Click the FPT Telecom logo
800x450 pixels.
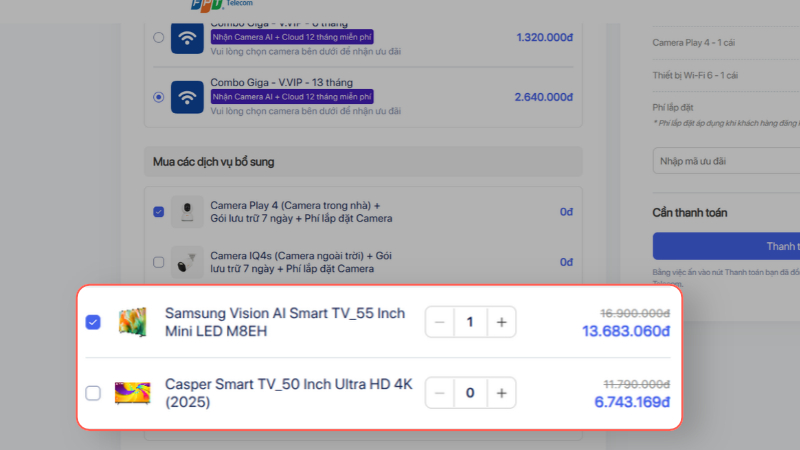point(221,5)
